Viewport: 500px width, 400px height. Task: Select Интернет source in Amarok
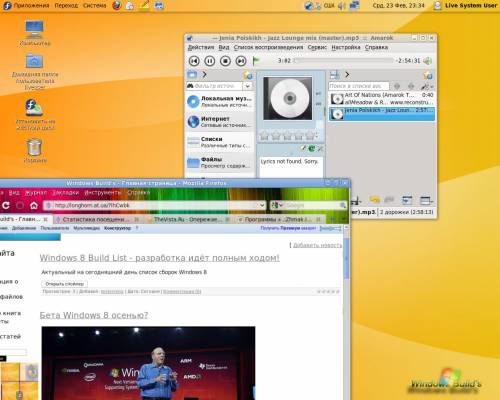pos(220,122)
